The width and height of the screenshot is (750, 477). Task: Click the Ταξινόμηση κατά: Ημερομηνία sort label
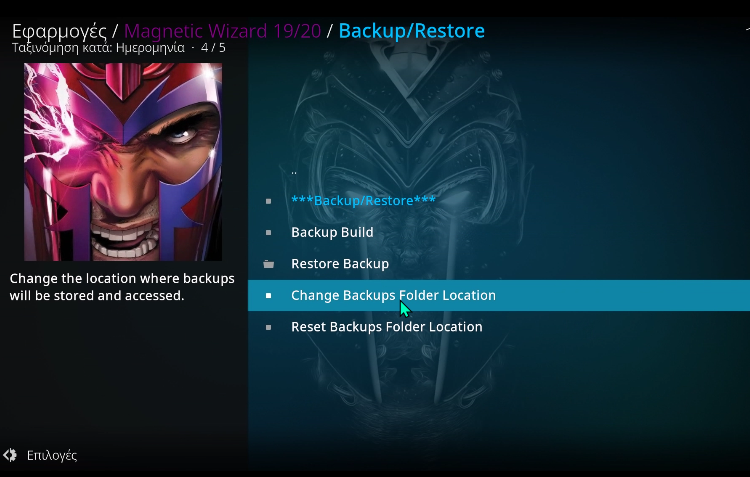98,48
